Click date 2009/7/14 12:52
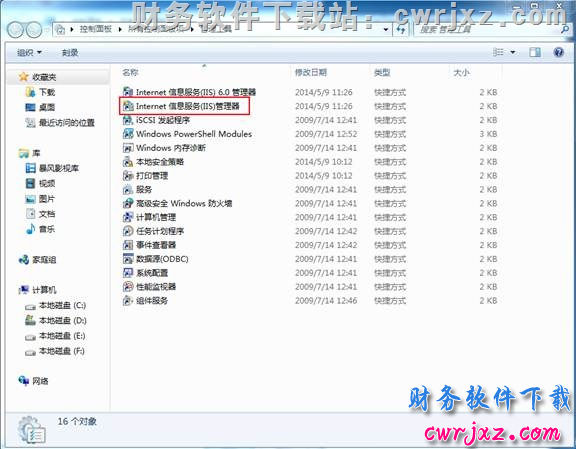Screen dimensions: 576x449 click(326, 134)
